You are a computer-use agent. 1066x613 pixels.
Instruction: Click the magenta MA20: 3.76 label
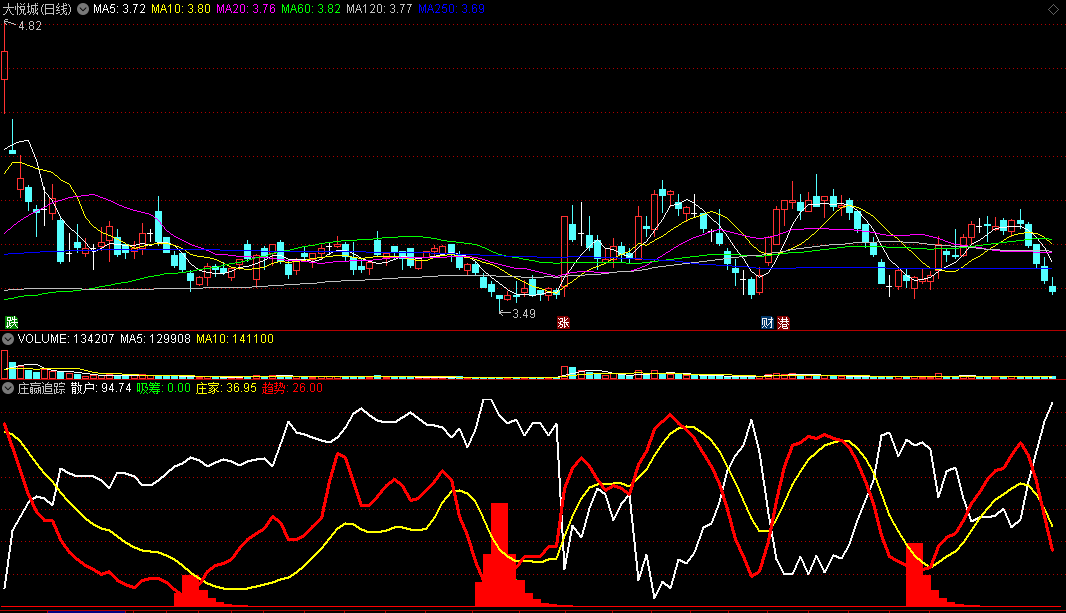coord(246,9)
